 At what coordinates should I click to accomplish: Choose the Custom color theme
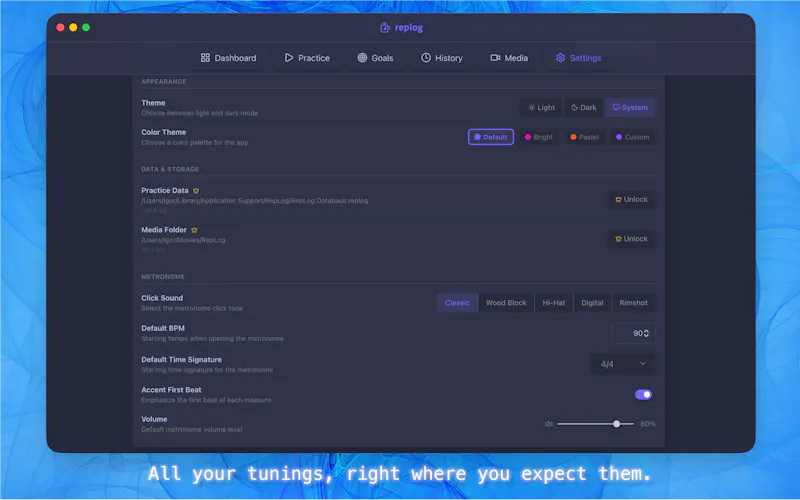click(633, 137)
